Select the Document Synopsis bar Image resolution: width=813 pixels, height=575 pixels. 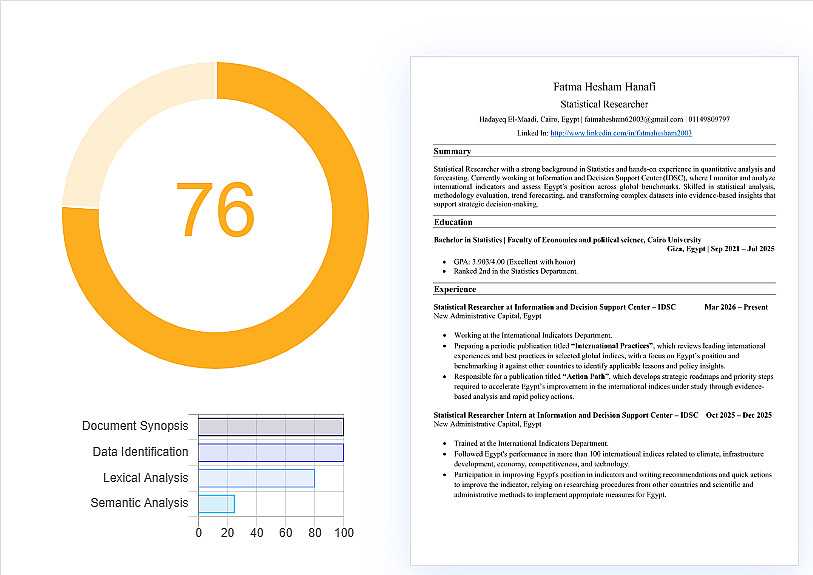271,427
